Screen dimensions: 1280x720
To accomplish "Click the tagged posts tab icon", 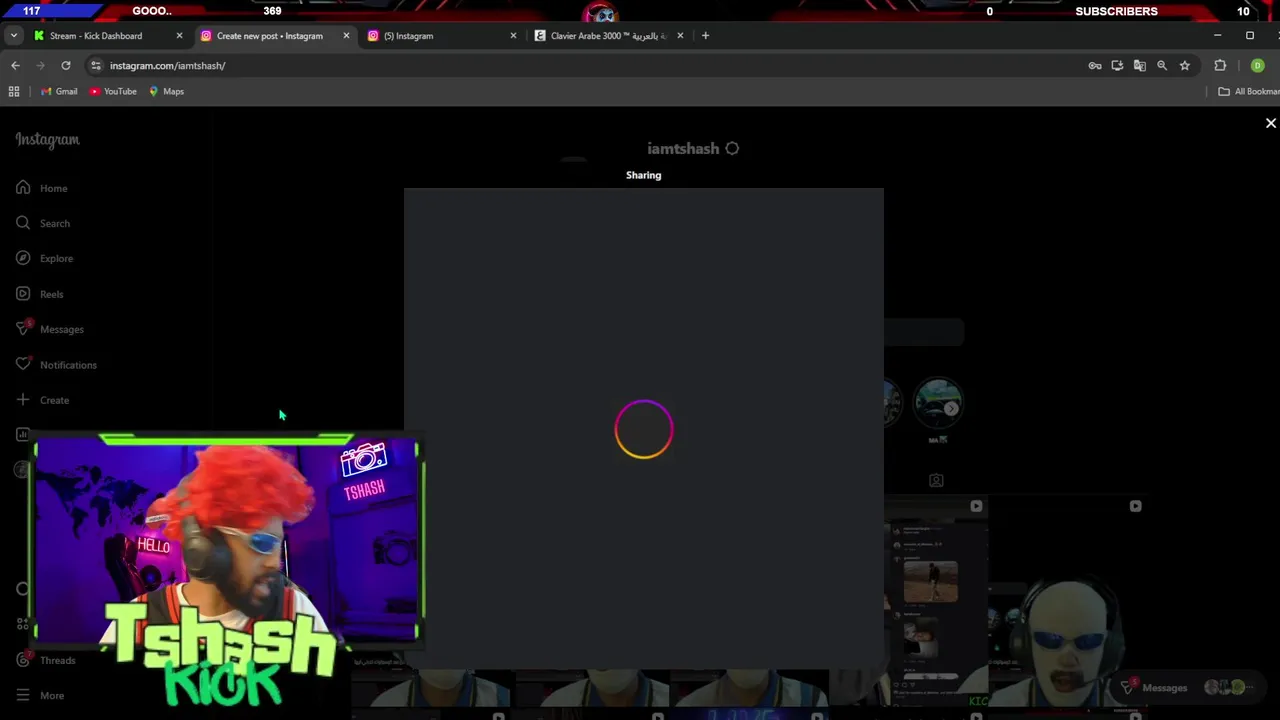I will [936, 481].
